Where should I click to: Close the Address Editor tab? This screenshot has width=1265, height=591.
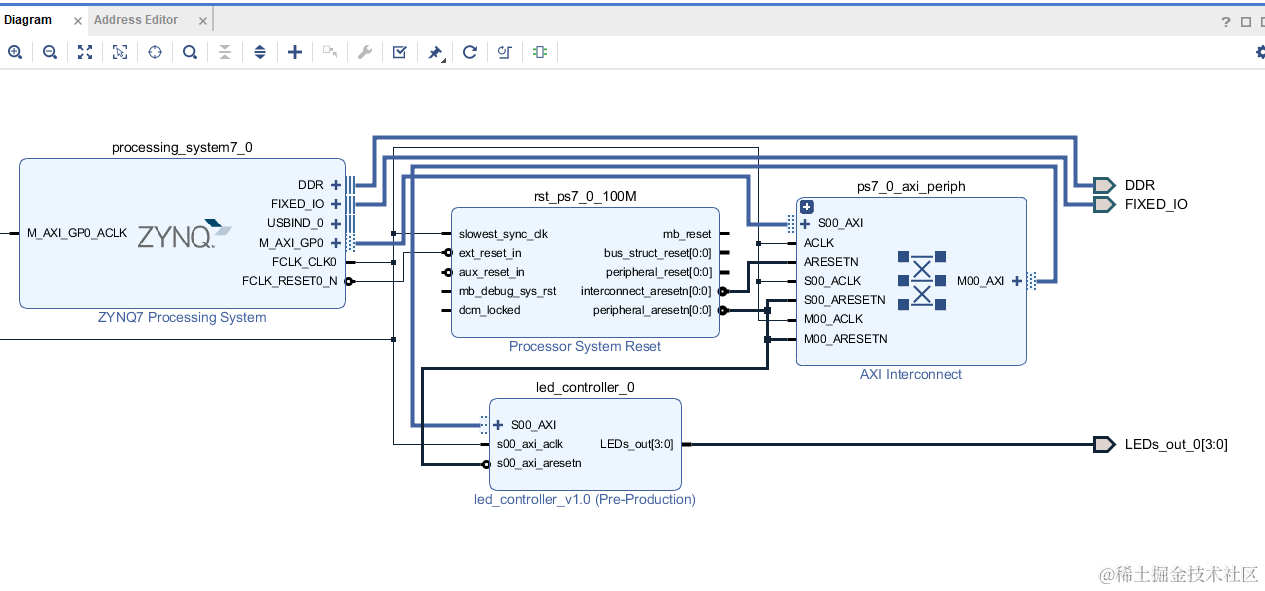tap(203, 21)
